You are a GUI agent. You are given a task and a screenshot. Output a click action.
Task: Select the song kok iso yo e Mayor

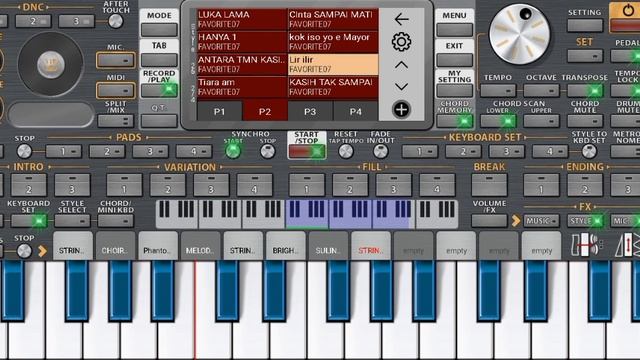(333, 42)
